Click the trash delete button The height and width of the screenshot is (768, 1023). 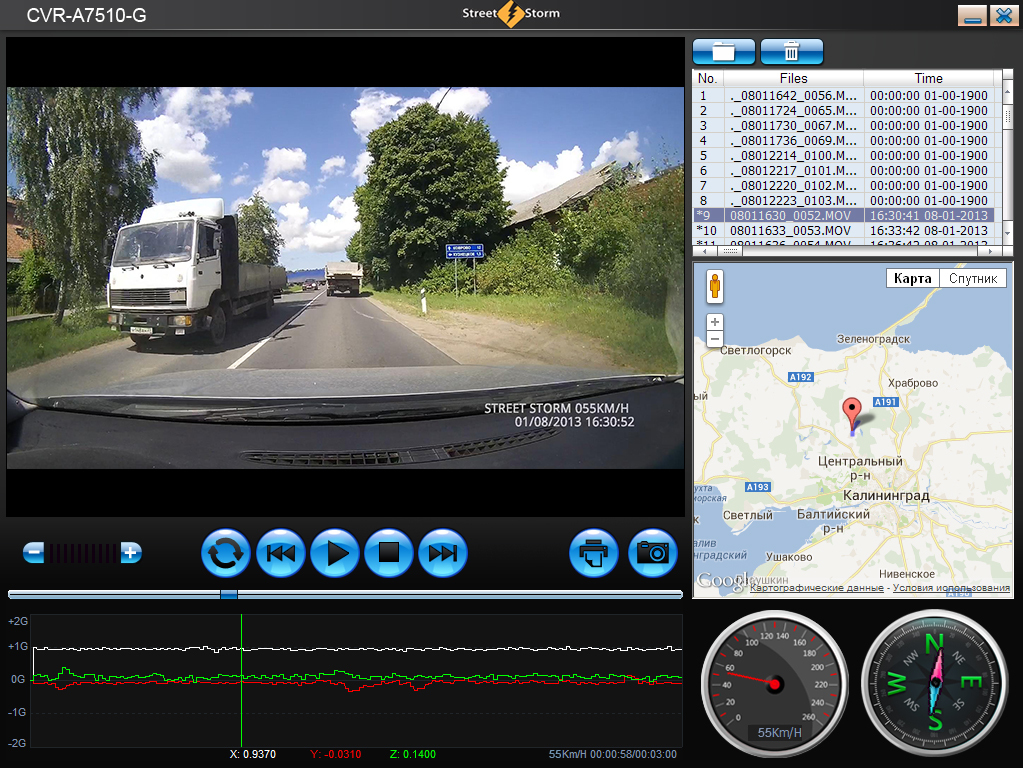click(x=791, y=52)
